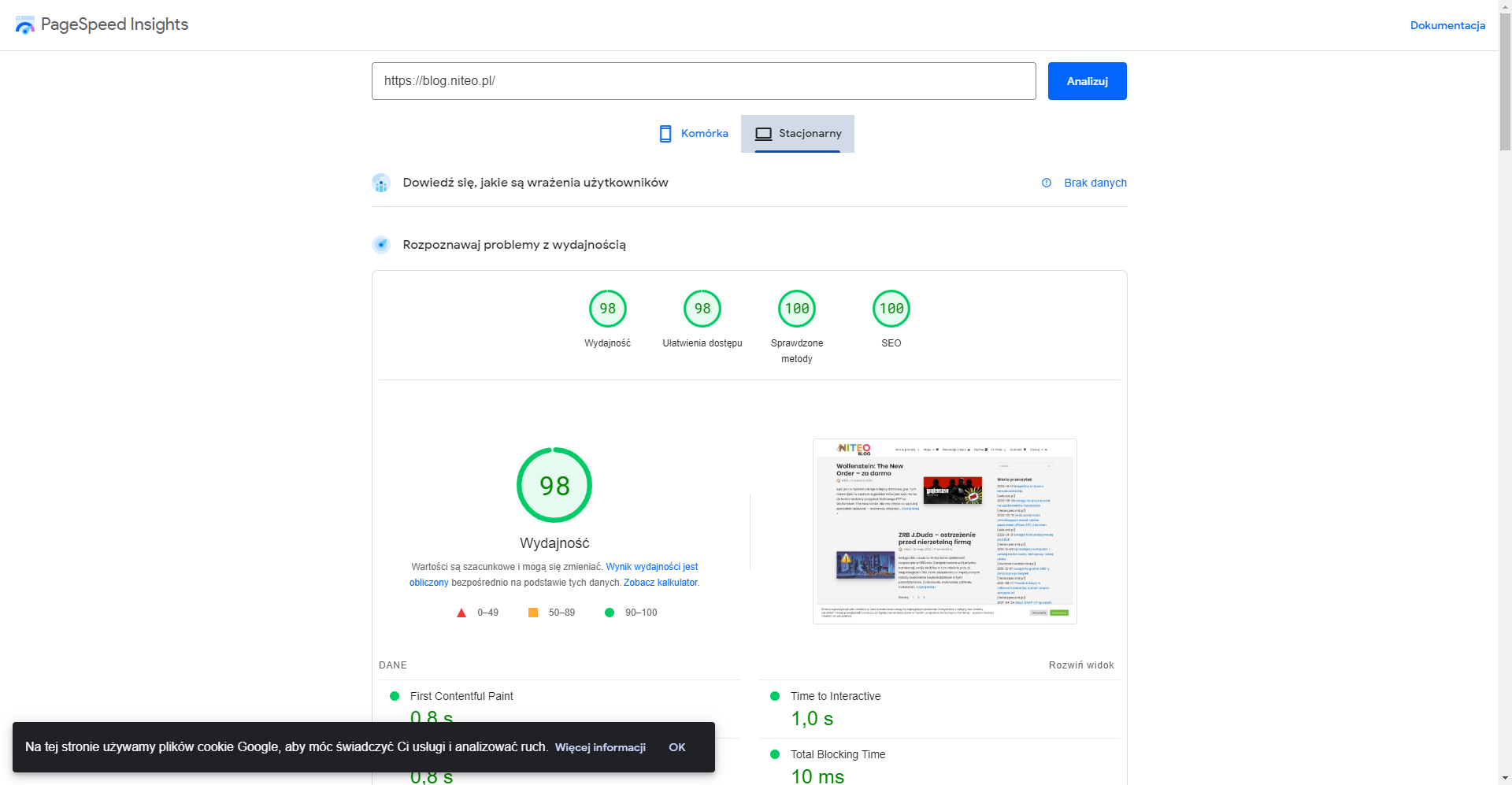Open Więcej informacji in cookie banner
Image resolution: width=1512 pixels, height=785 pixels.
(x=600, y=747)
